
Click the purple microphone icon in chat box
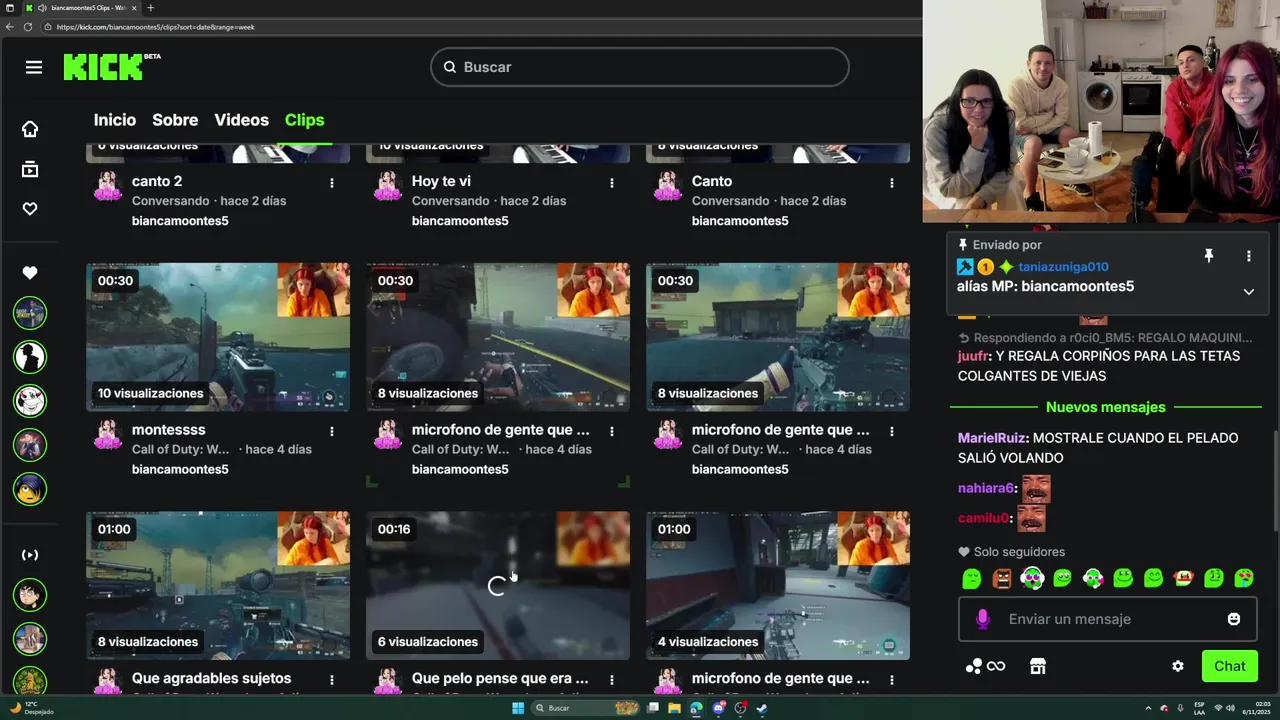(x=982, y=619)
